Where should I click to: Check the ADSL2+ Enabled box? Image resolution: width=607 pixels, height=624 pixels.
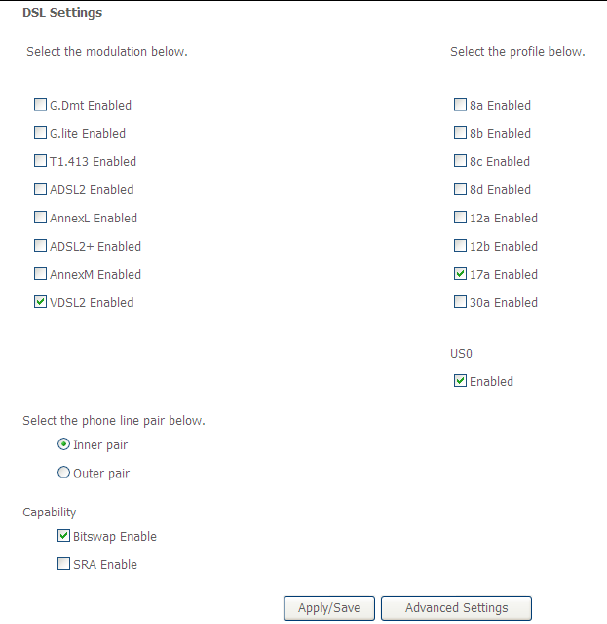pos(40,246)
